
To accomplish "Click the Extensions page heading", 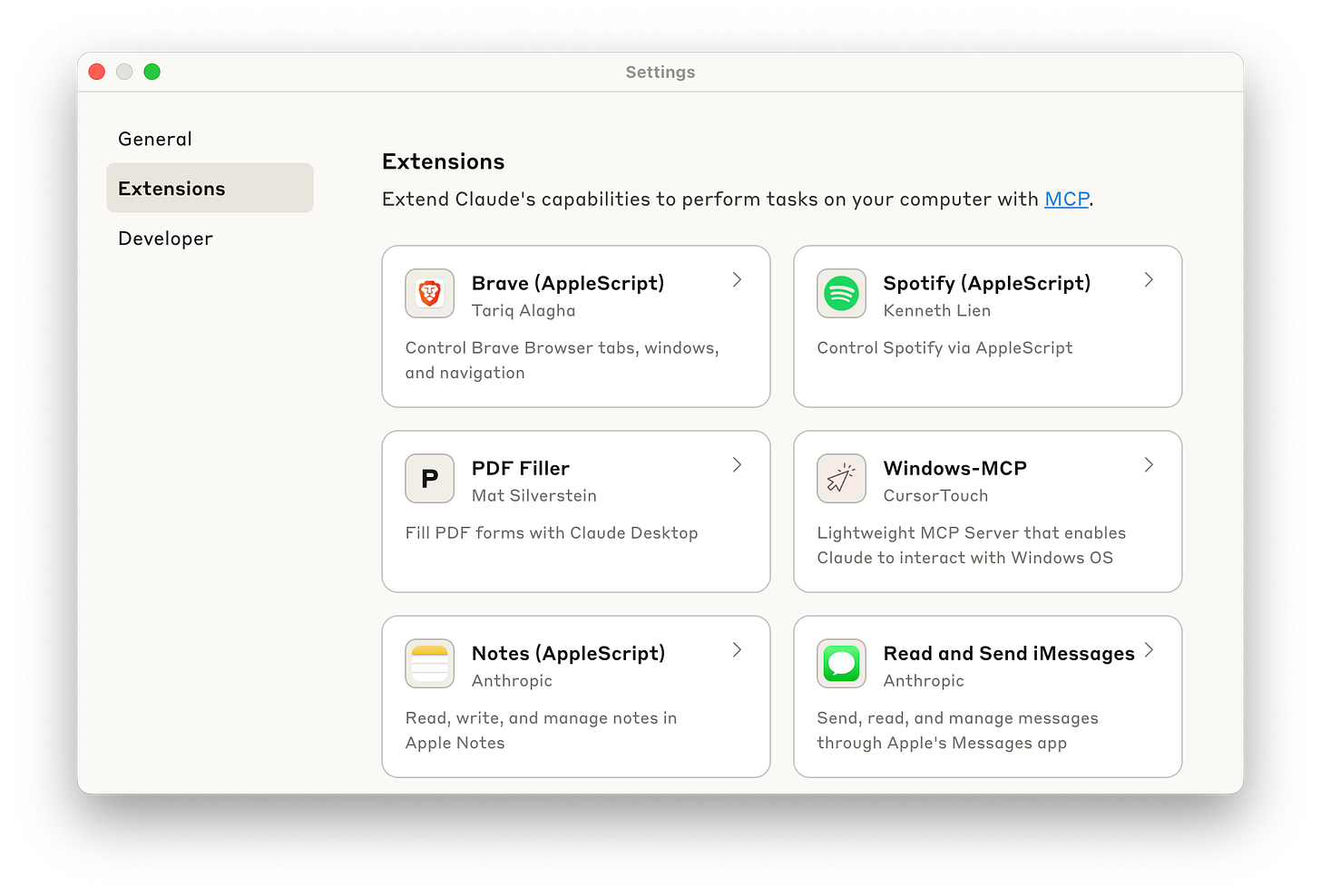I will click(443, 161).
